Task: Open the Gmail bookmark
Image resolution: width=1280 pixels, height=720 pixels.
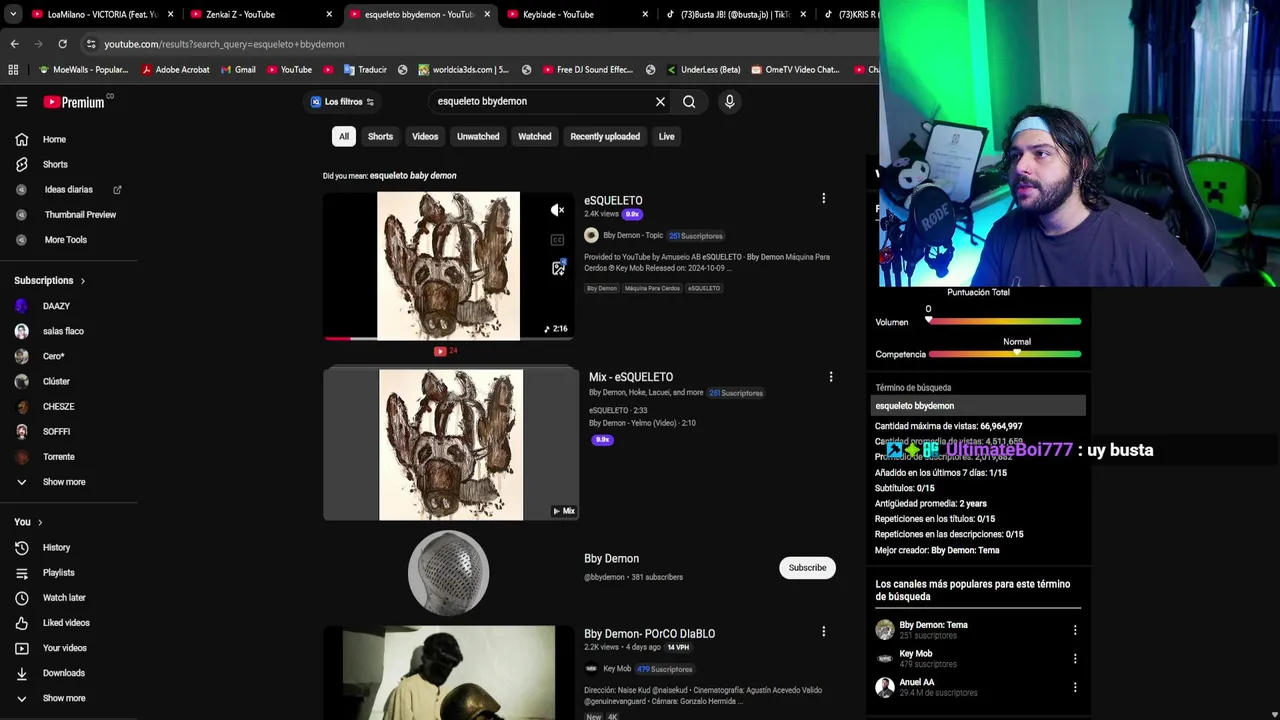Action: (x=238, y=70)
